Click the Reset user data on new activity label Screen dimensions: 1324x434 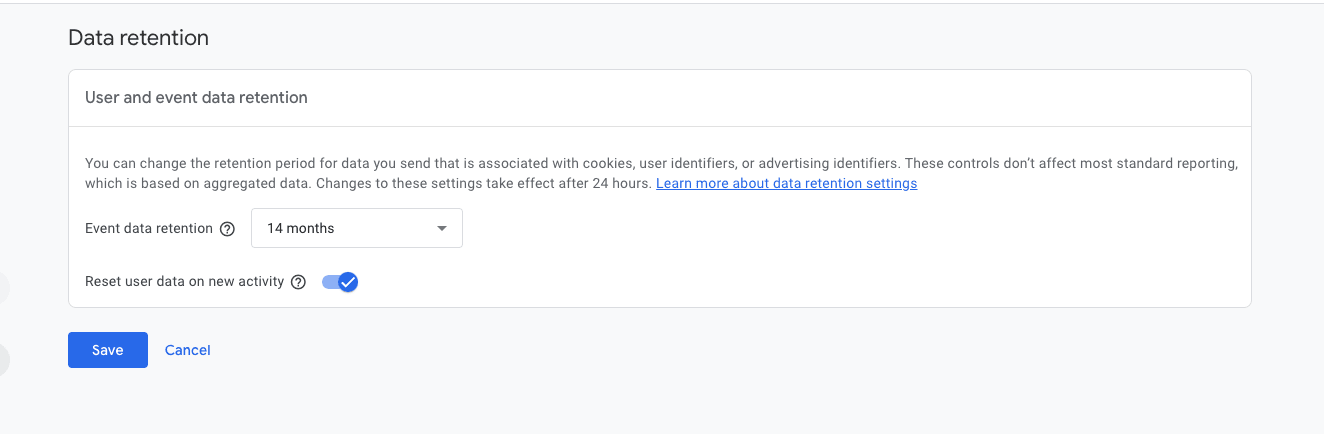pyautogui.click(x=185, y=282)
